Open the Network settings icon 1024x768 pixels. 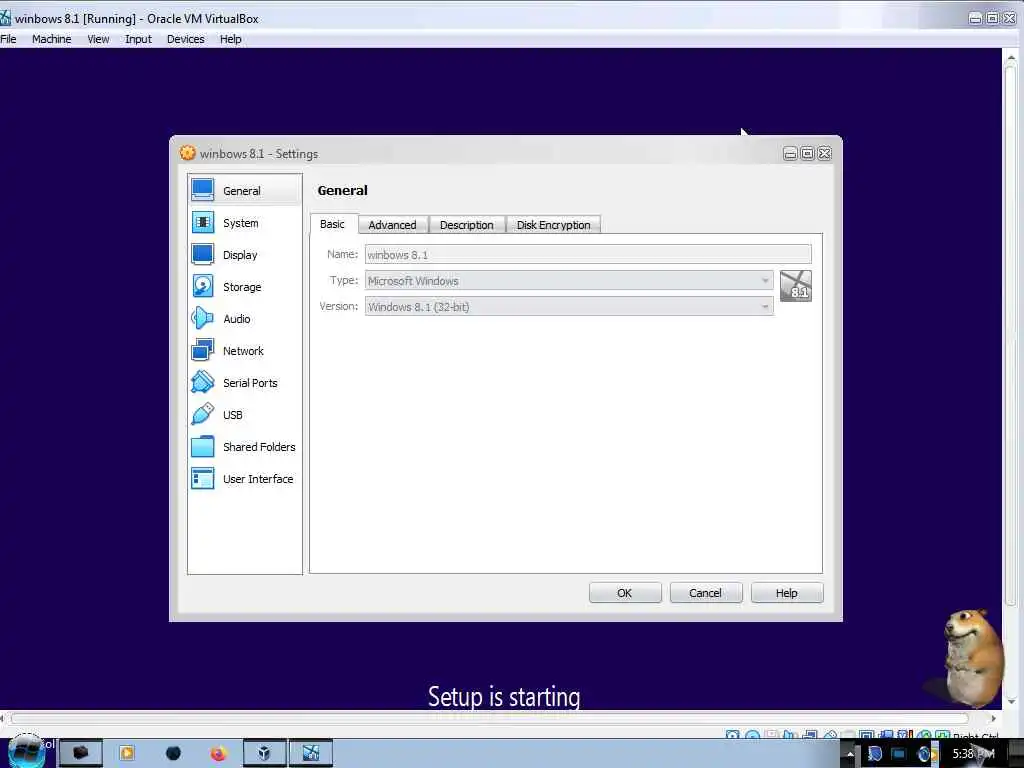pyautogui.click(x=202, y=350)
